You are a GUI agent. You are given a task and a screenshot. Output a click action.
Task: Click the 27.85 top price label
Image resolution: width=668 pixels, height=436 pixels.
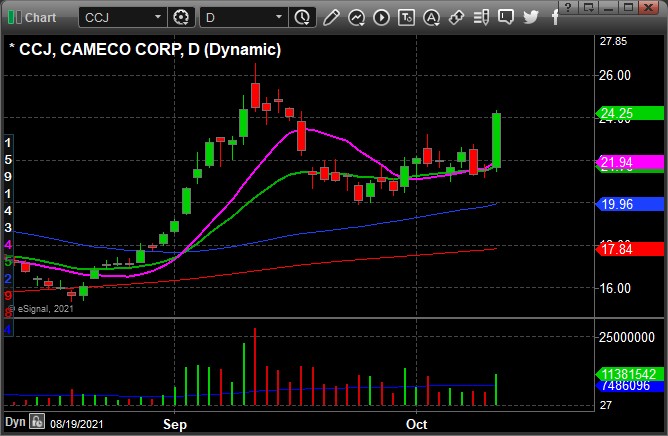pyautogui.click(x=613, y=41)
